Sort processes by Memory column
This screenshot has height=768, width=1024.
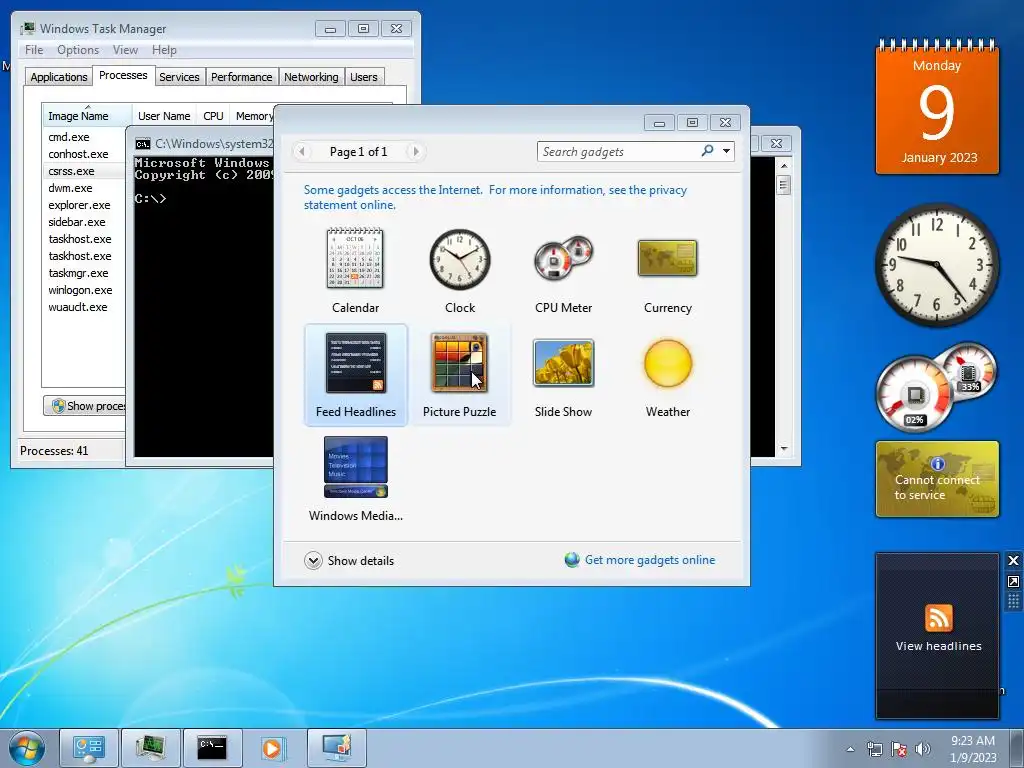(253, 116)
